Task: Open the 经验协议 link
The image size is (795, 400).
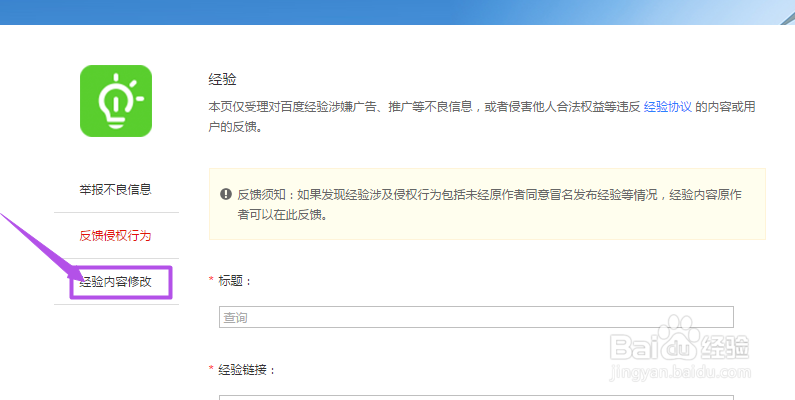Action: point(667,105)
